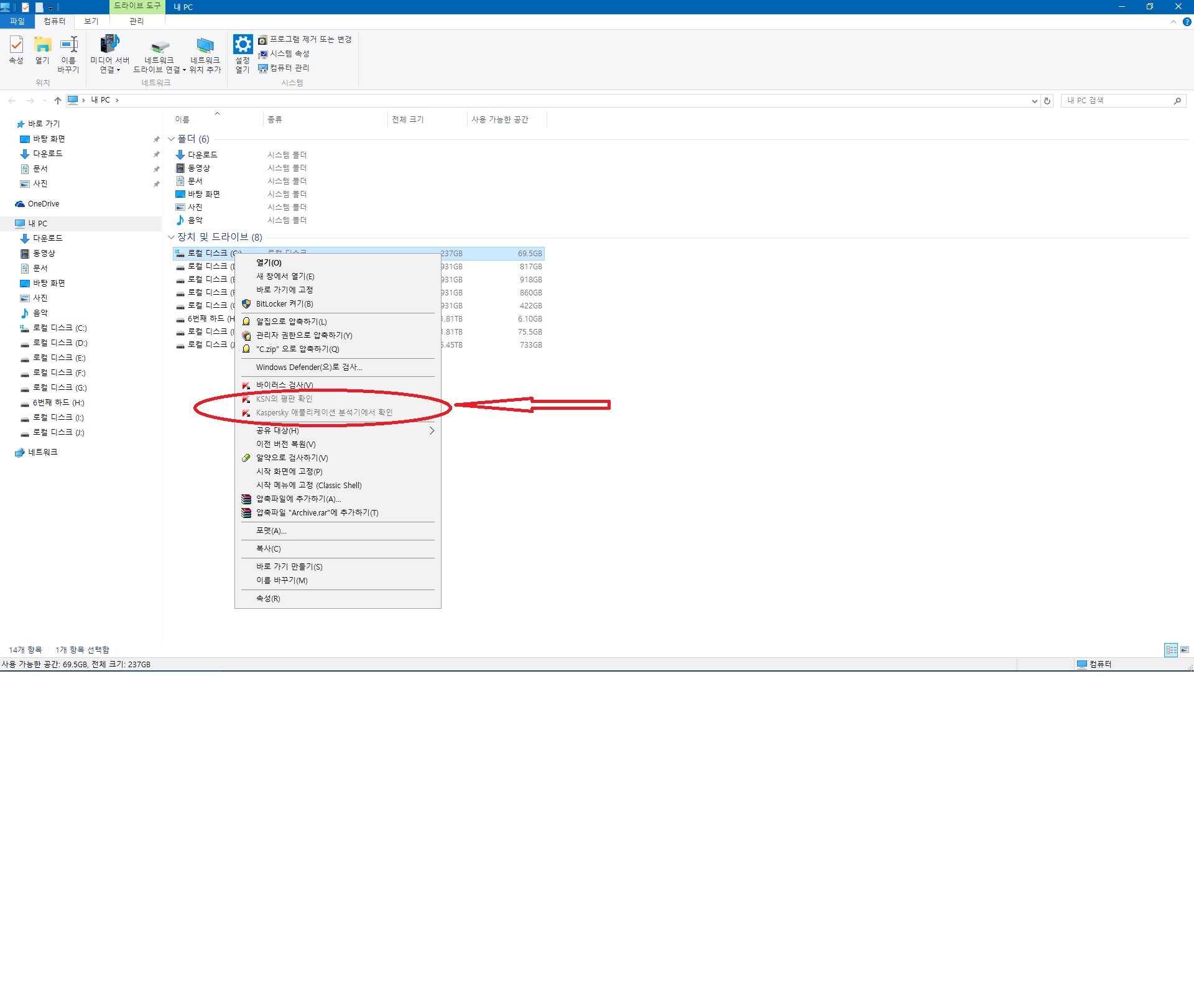Click the search magnifier icon
Image resolution: width=1194 pixels, height=1008 pixels.
tap(1177, 101)
